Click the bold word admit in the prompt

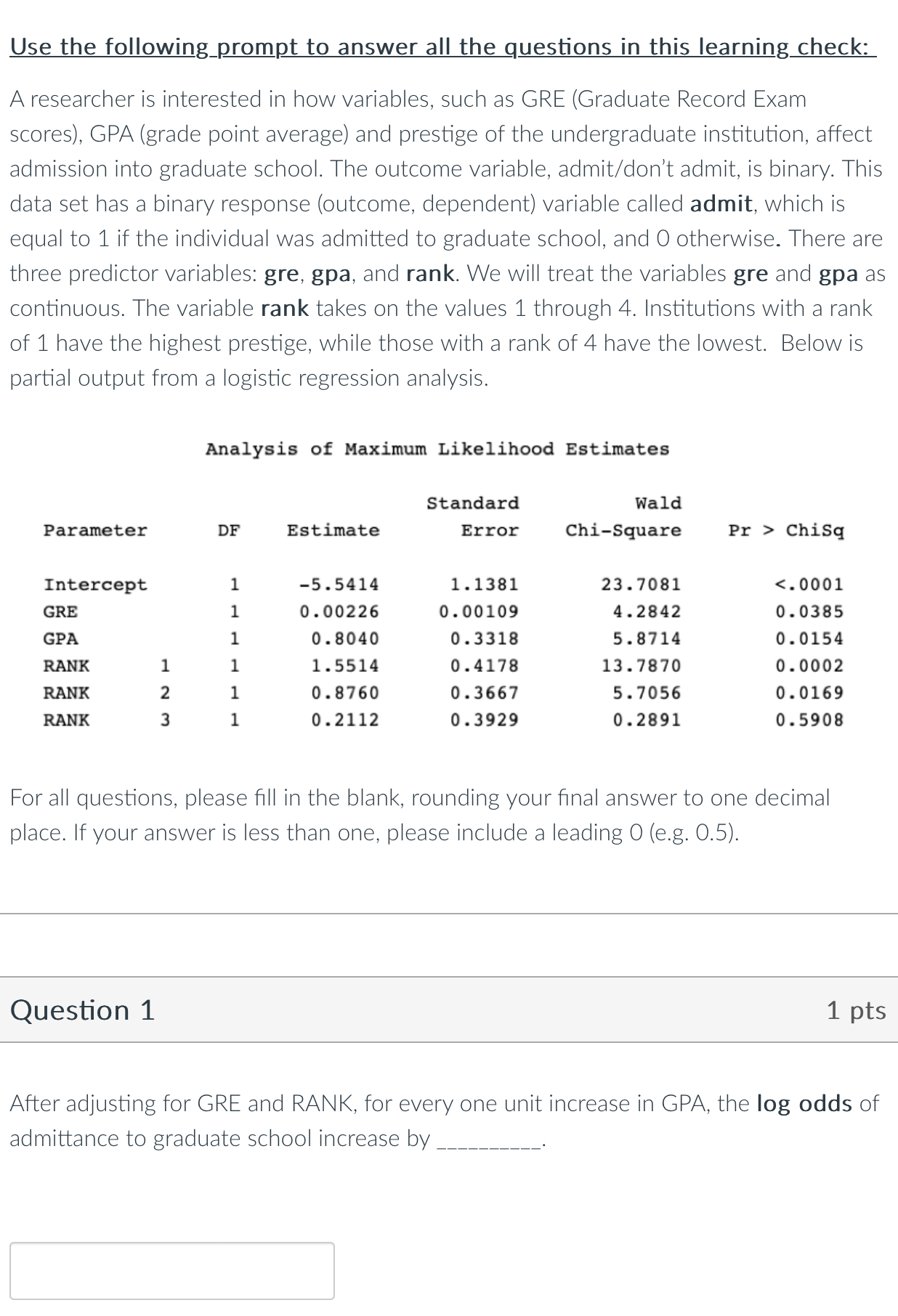722,203
